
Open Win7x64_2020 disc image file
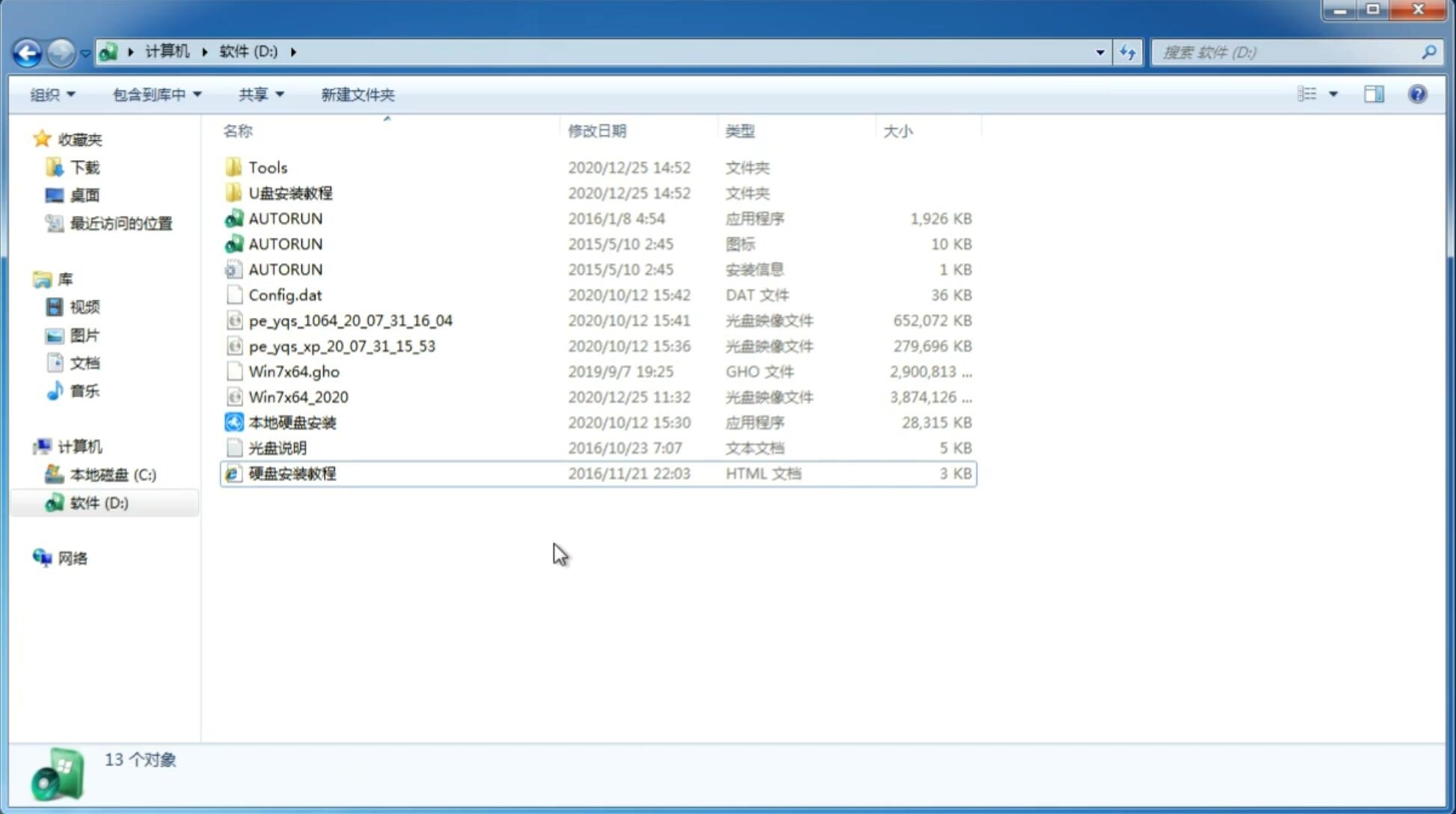[x=298, y=396]
